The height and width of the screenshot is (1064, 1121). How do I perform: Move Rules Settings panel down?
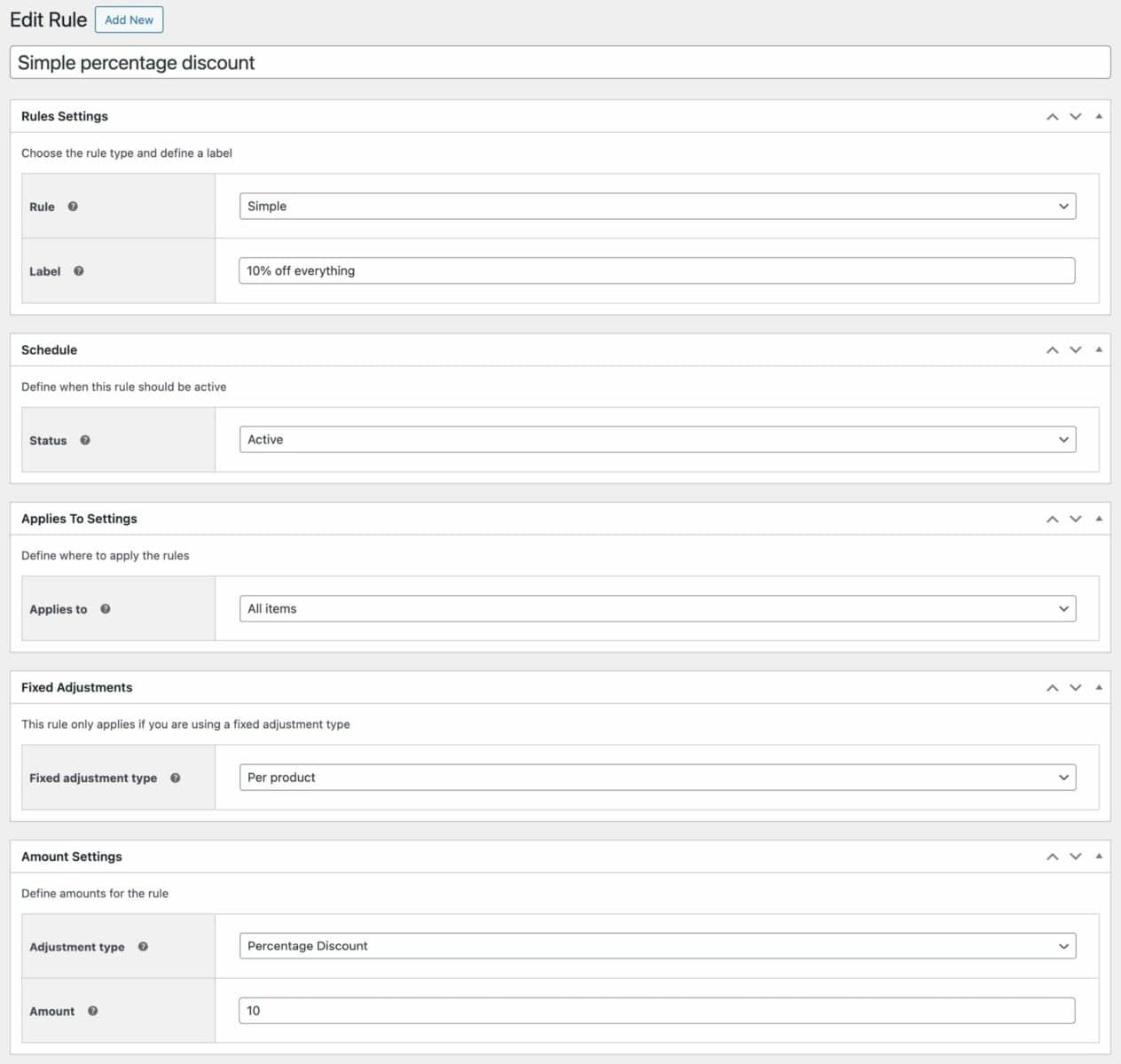pyautogui.click(x=1076, y=117)
